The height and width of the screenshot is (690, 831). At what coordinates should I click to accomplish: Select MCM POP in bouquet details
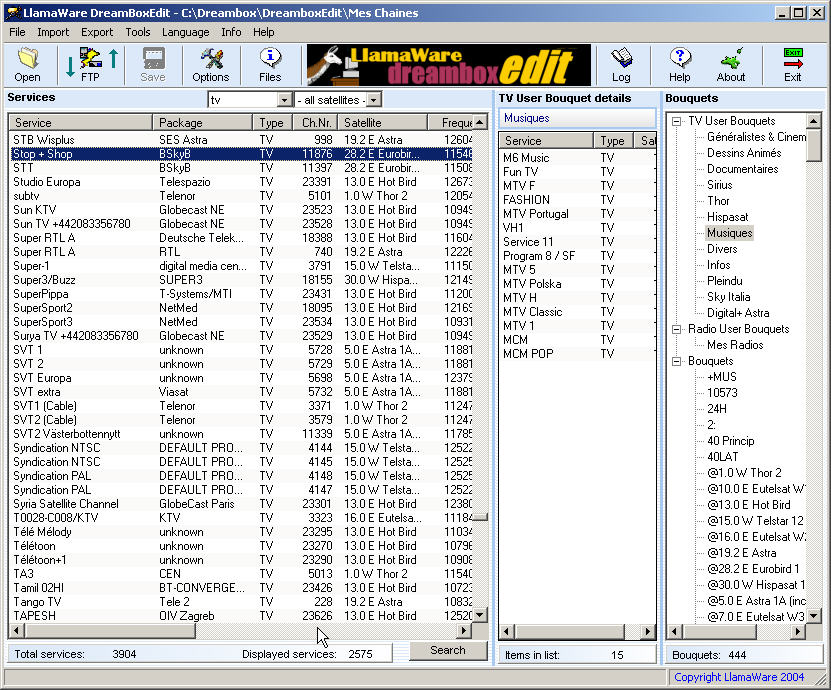pos(577,354)
